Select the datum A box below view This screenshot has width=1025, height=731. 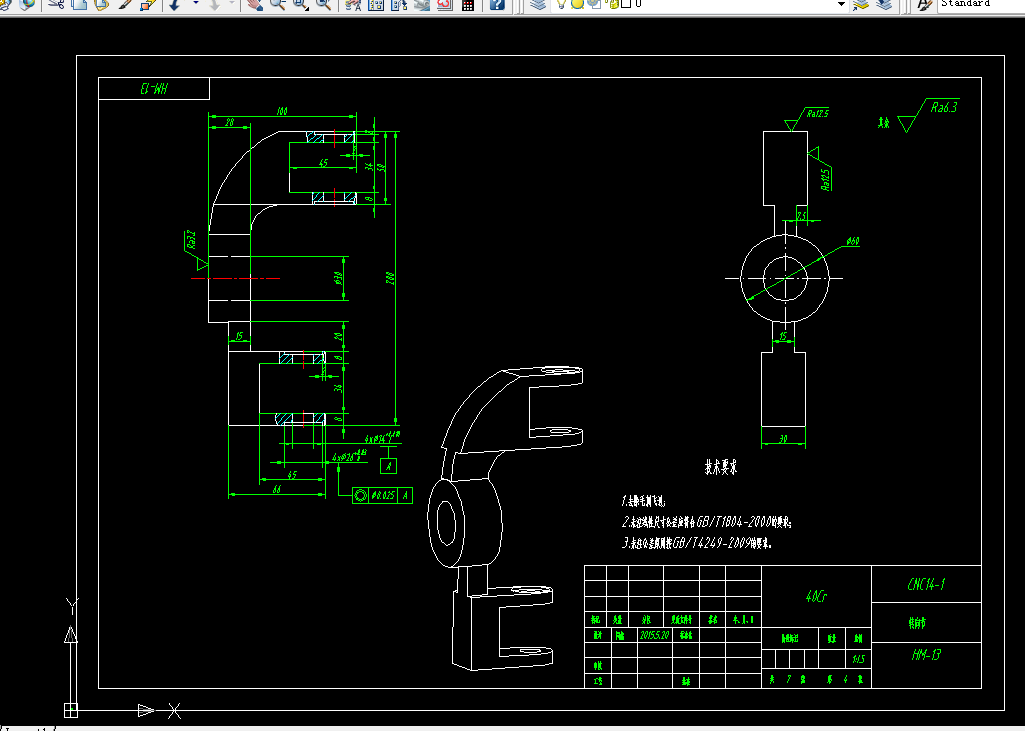(389, 466)
